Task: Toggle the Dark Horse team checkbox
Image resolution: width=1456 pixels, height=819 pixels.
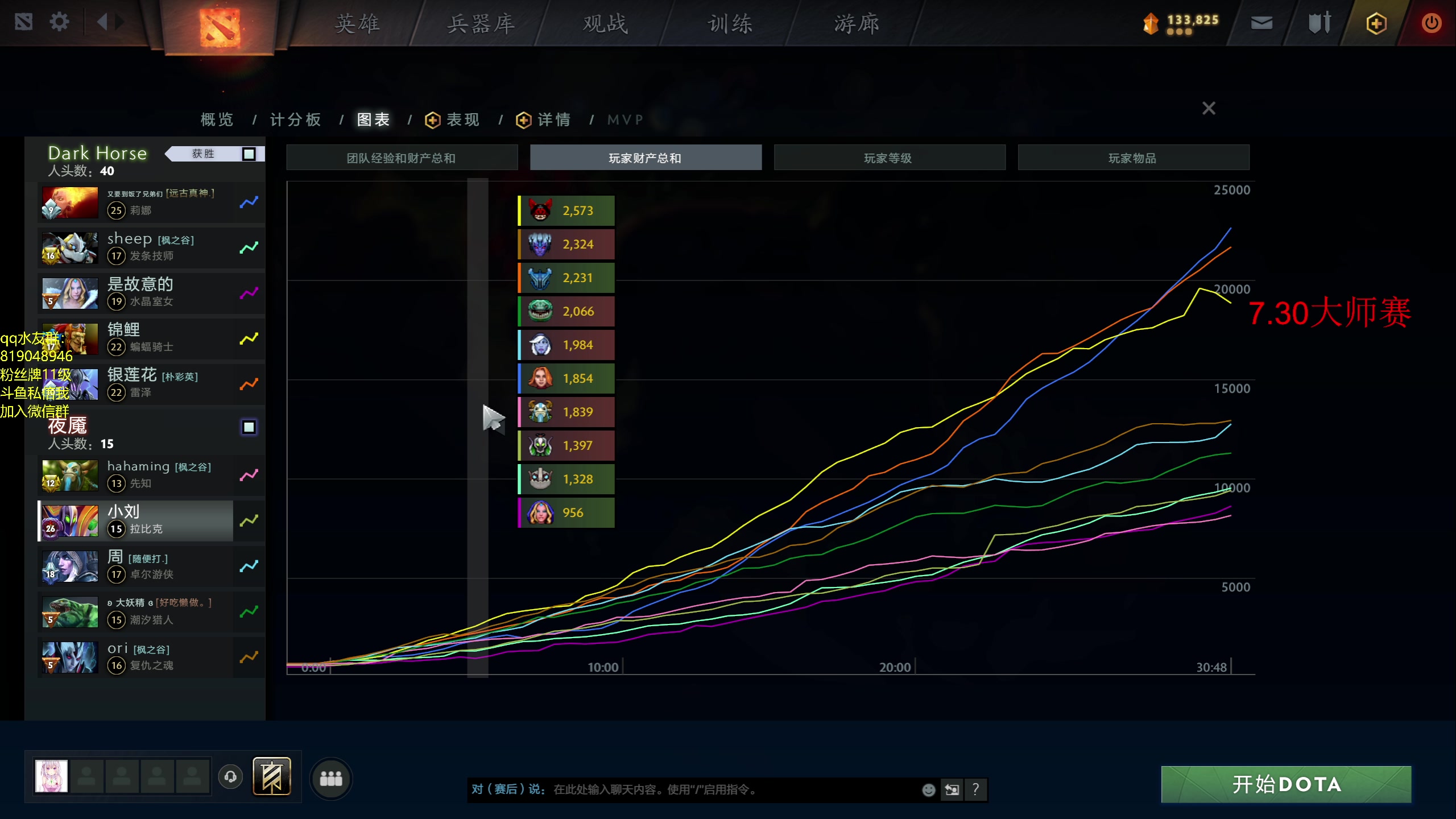Action: (x=249, y=154)
